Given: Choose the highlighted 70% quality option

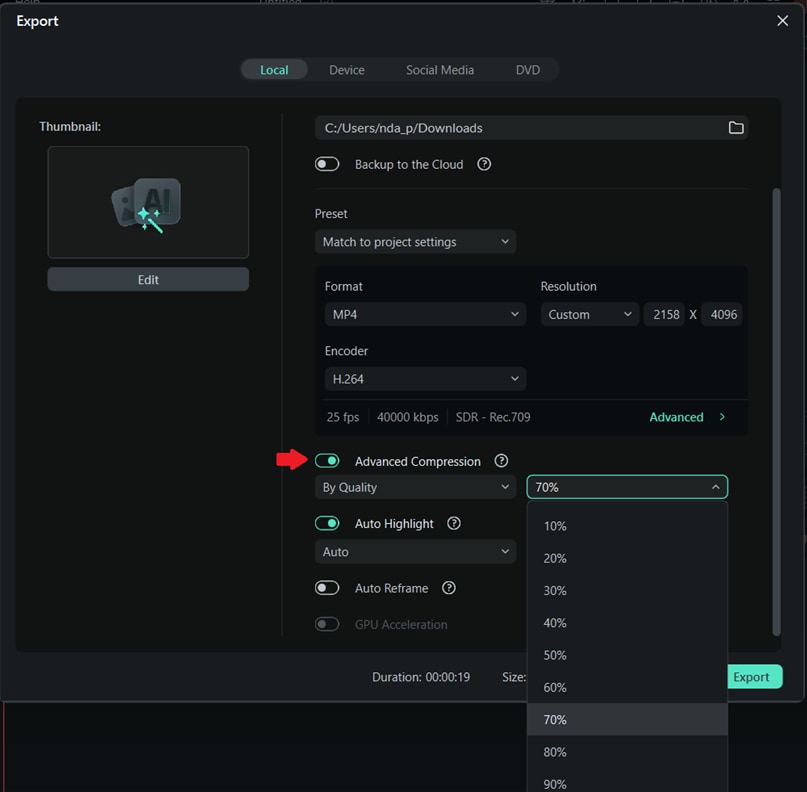Looking at the screenshot, I should point(627,719).
